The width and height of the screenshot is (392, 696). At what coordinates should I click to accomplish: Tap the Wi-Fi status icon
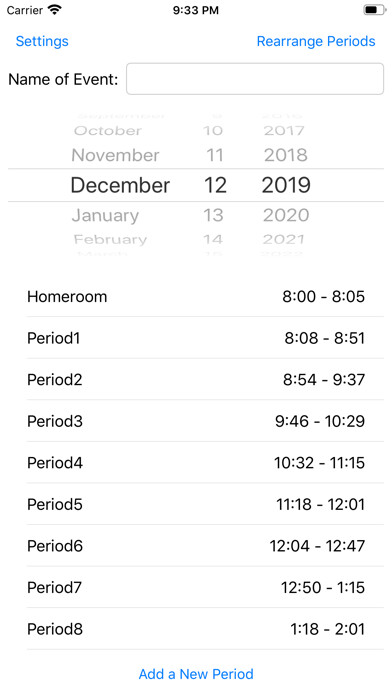pyautogui.click(x=55, y=10)
